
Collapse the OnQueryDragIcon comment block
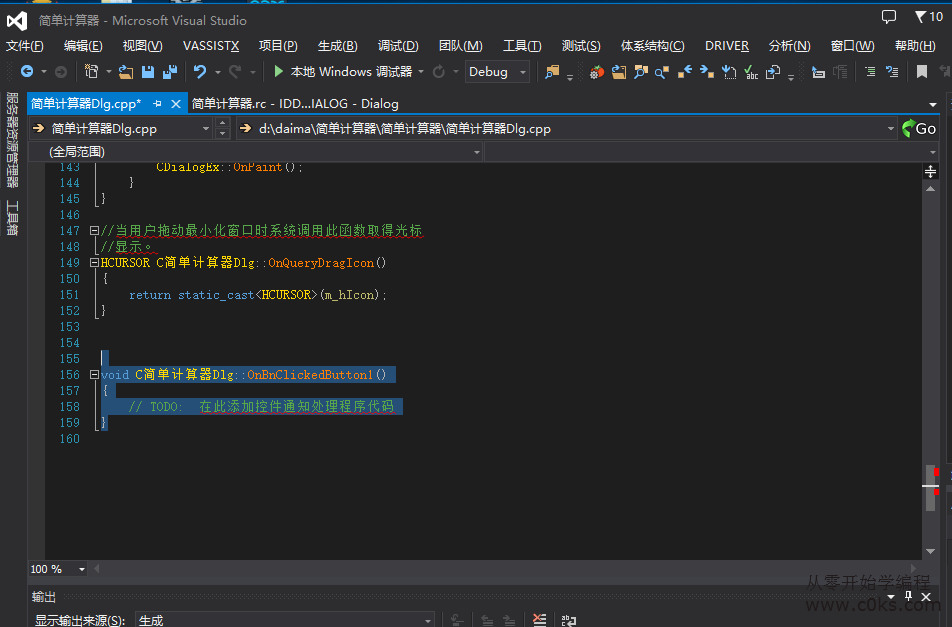94,231
